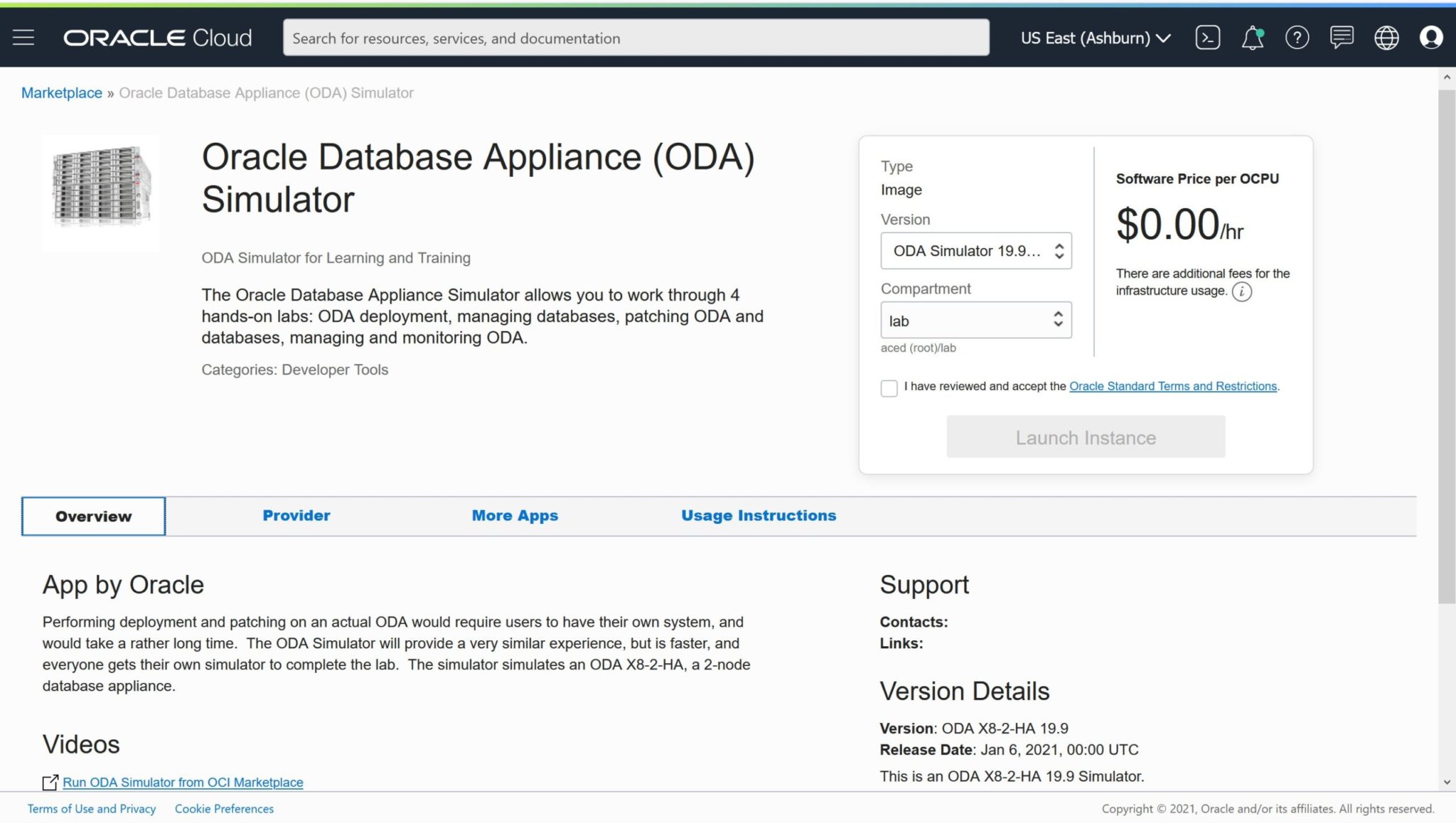Switch to the Usage Instructions tab
The image size is (1456, 823).
pos(759,515)
